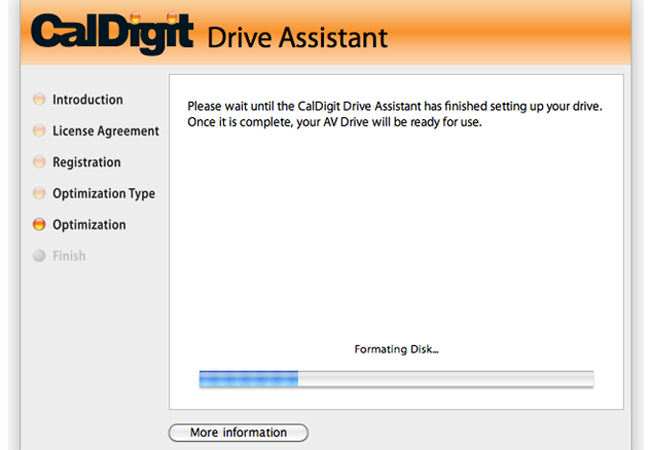Click the License Agreement step bullet icon
The height and width of the screenshot is (450, 650).
[39, 131]
